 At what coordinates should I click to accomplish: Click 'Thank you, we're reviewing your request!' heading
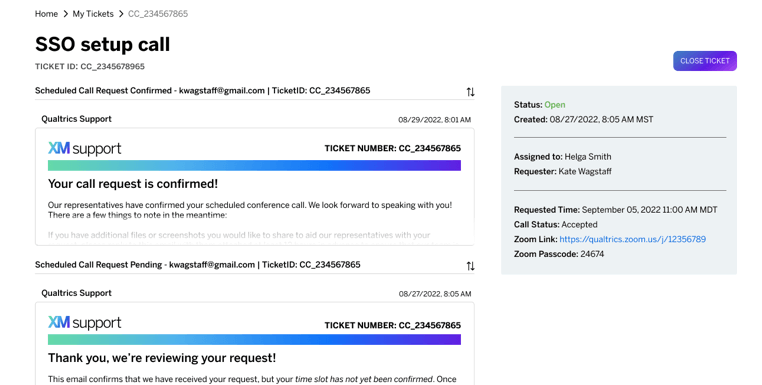162,358
